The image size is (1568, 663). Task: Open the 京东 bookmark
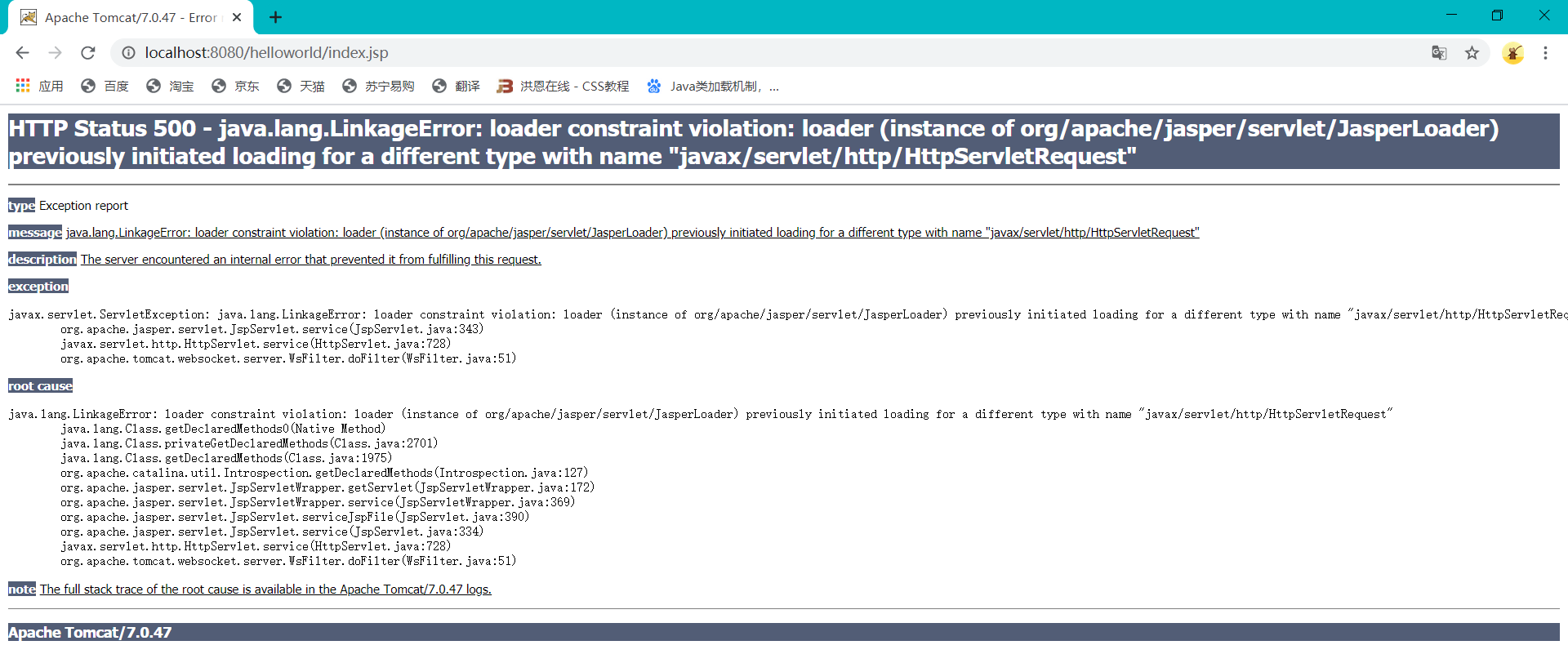point(235,86)
